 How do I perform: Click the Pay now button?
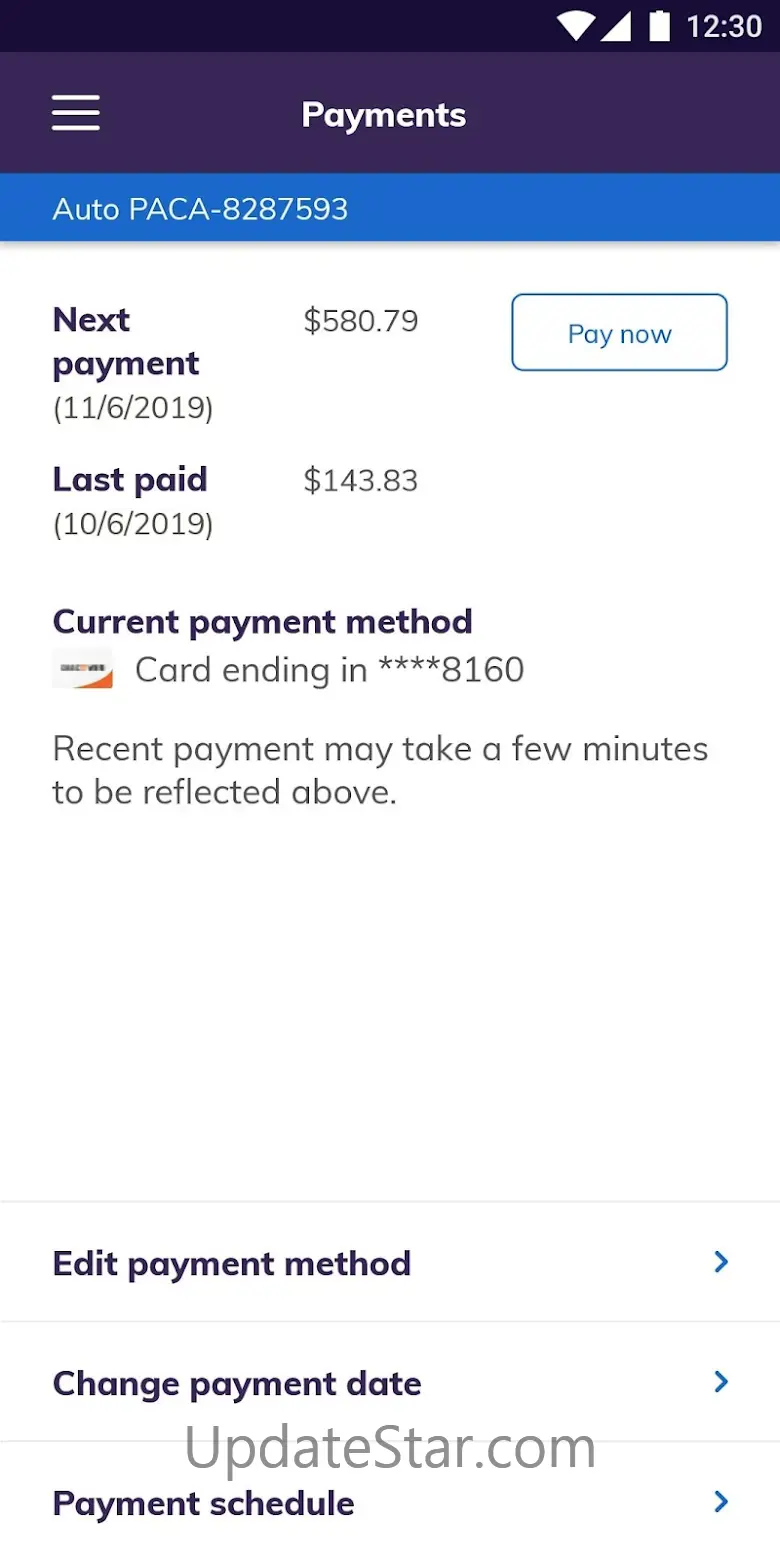tap(619, 333)
